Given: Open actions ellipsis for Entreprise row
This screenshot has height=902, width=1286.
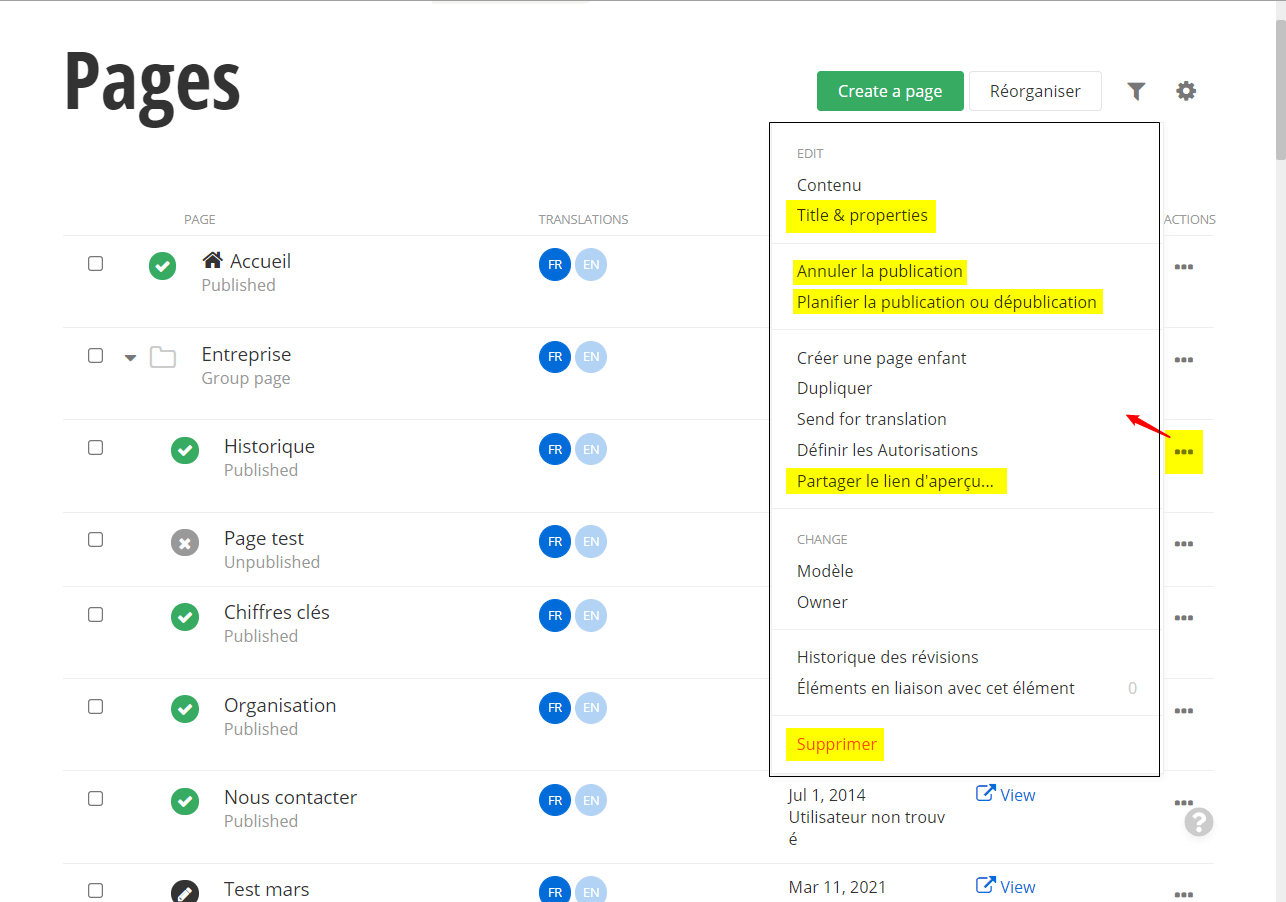Looking at the screenshot, I should pos(1184,360).
